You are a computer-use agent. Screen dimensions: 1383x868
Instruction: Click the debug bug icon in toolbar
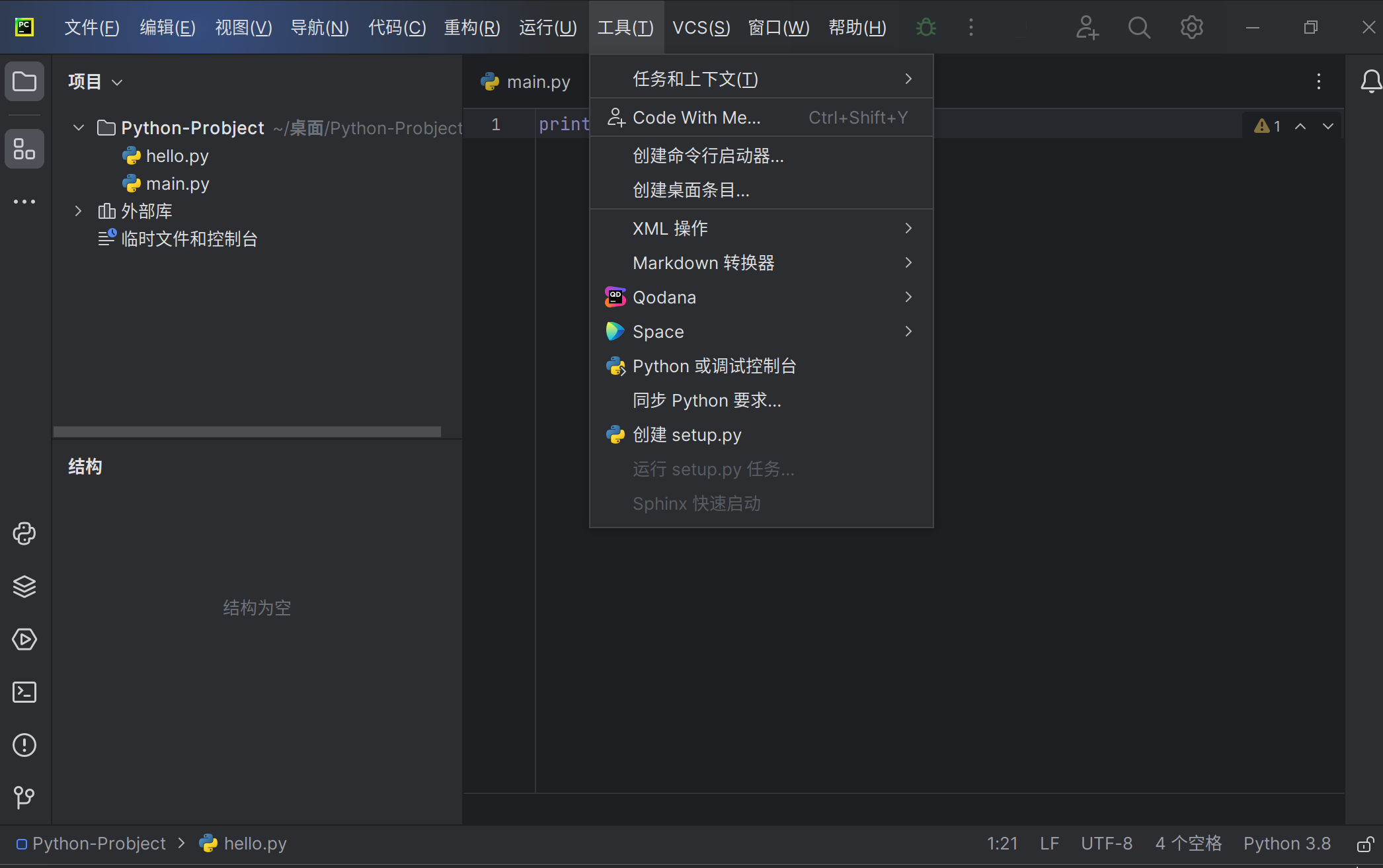point(926,28)
